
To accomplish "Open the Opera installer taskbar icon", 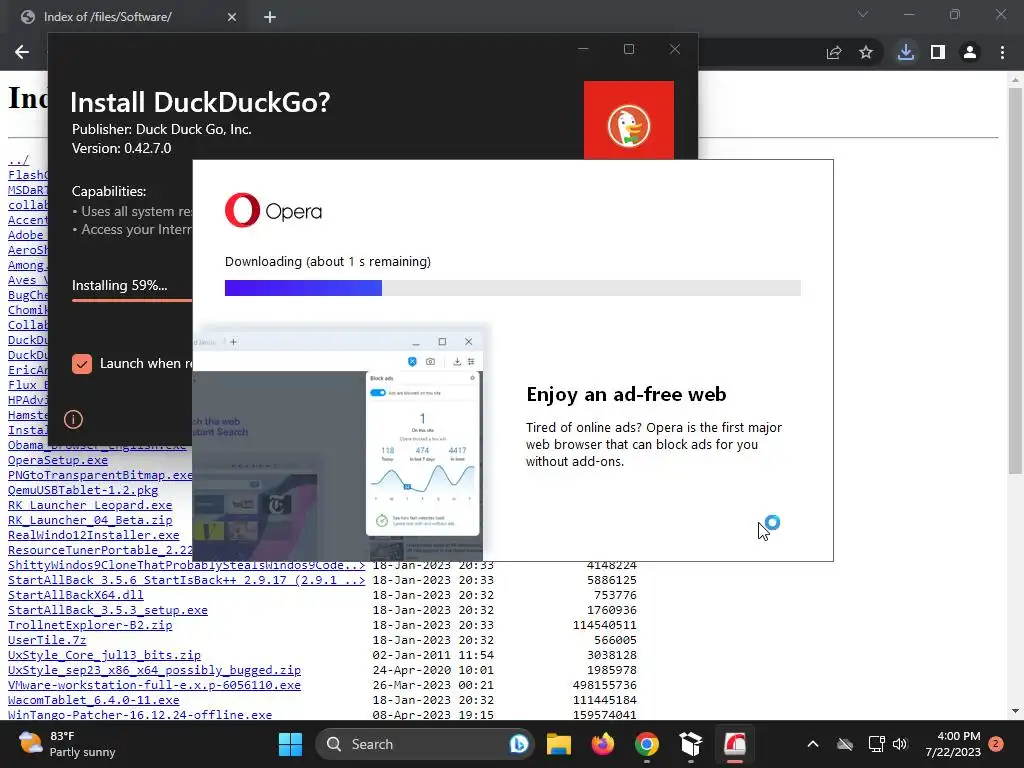I will [x=735, y=744].
